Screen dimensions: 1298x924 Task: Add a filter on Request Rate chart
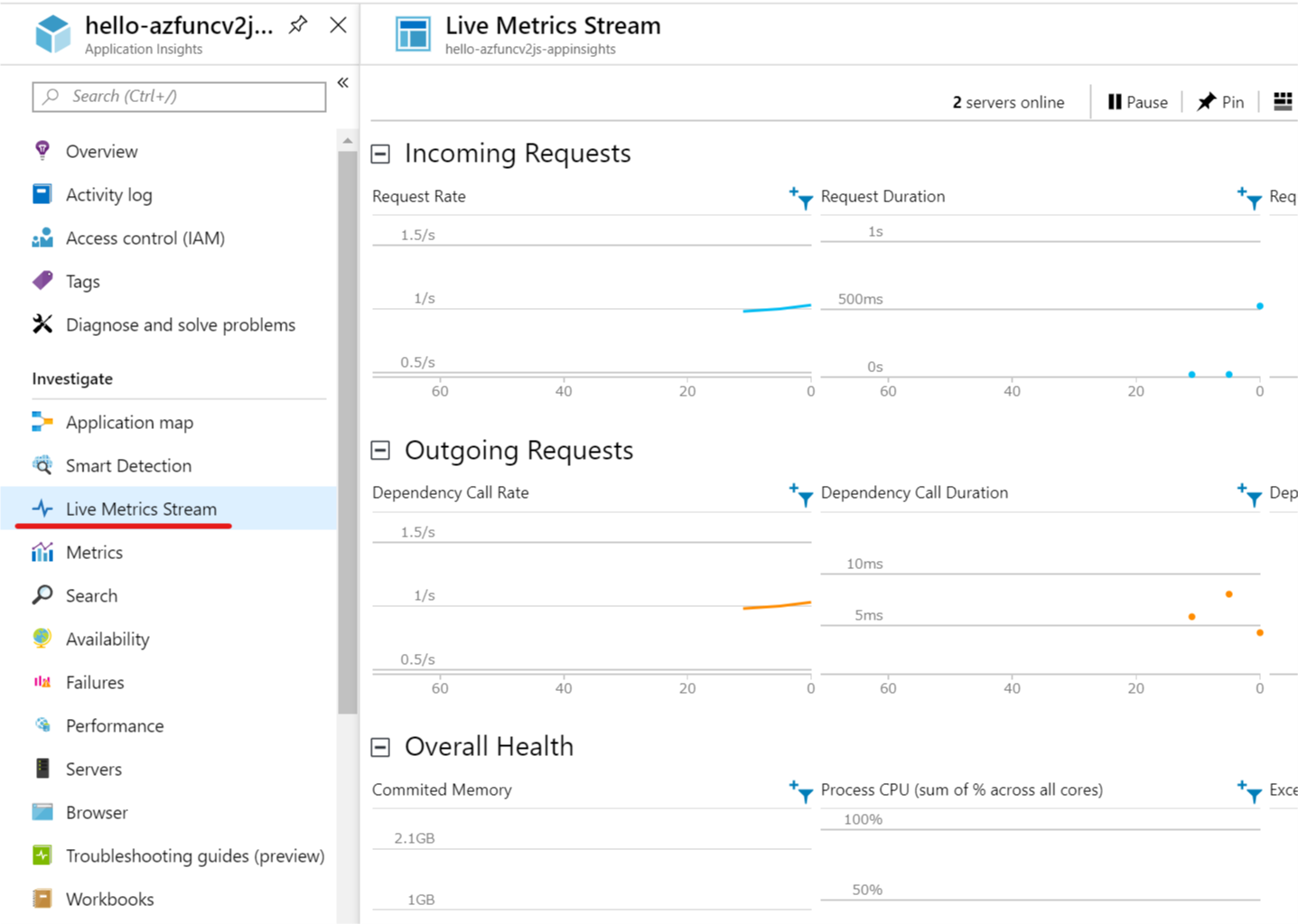tap(800, 199)
